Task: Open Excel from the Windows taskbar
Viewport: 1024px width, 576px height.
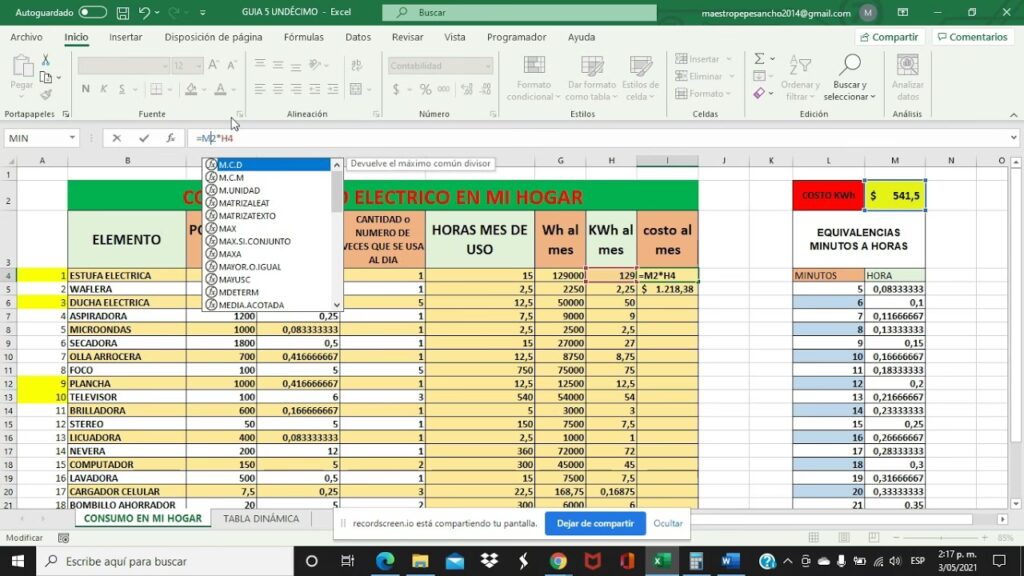Action: click(x=661, y=561)
